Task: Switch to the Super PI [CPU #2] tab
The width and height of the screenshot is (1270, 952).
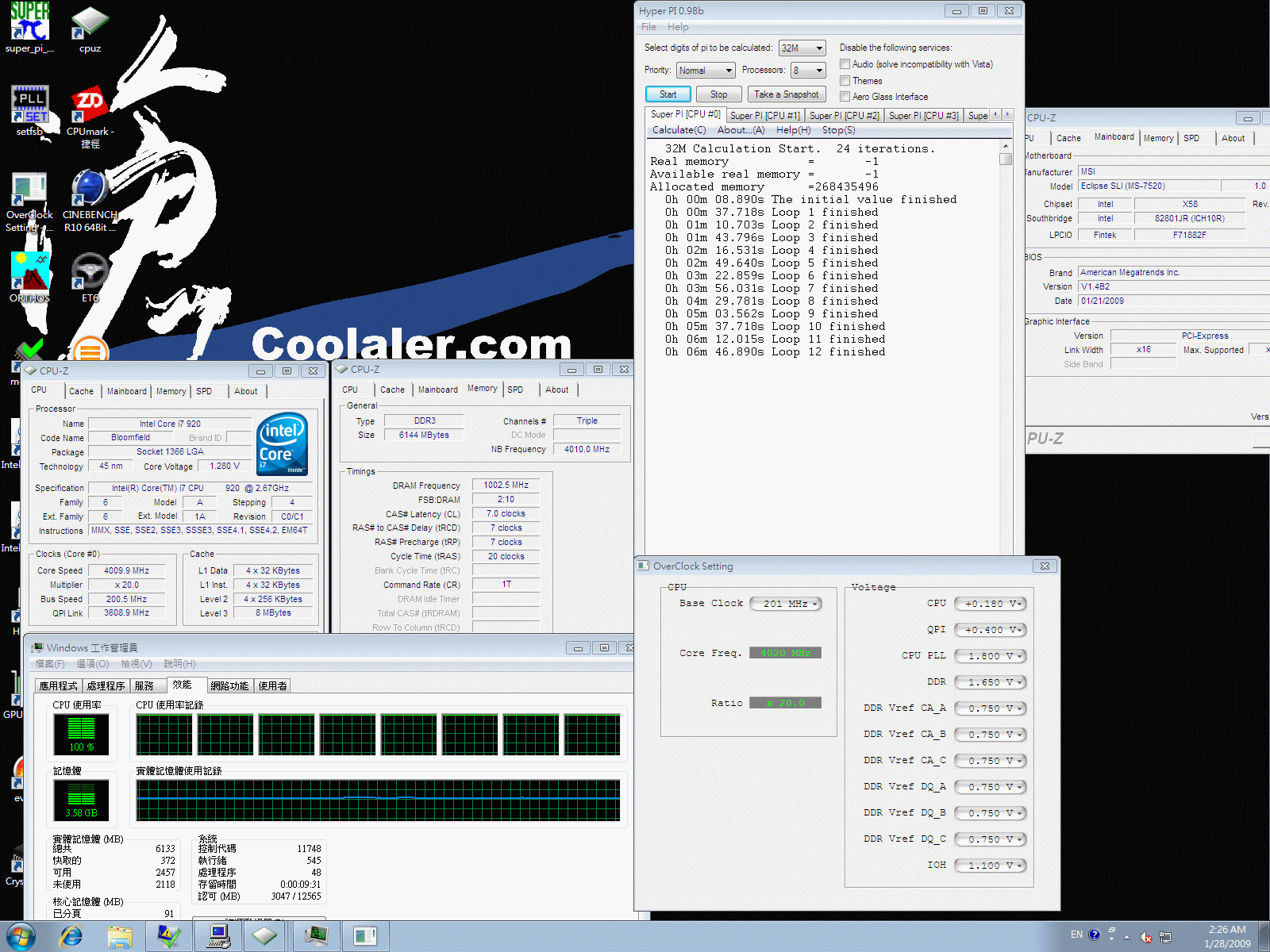Action: (844, 116)
